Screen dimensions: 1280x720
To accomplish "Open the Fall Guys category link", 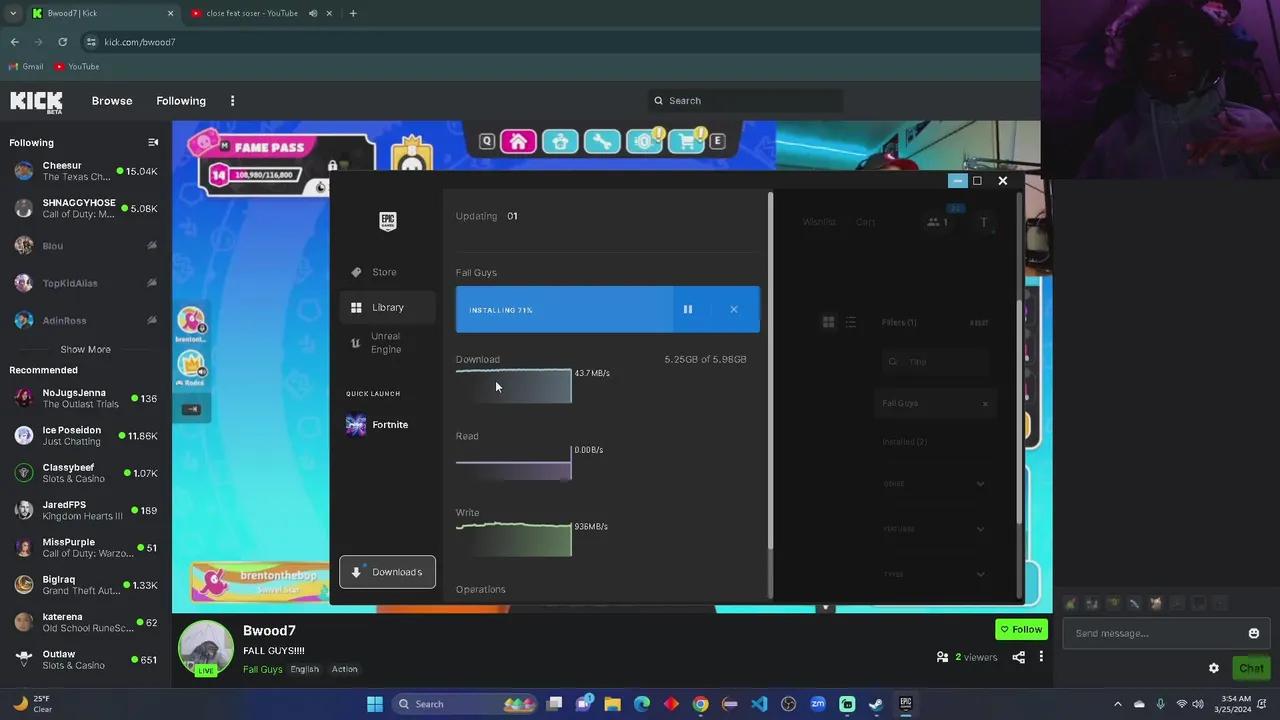I will tap(262, 669).
